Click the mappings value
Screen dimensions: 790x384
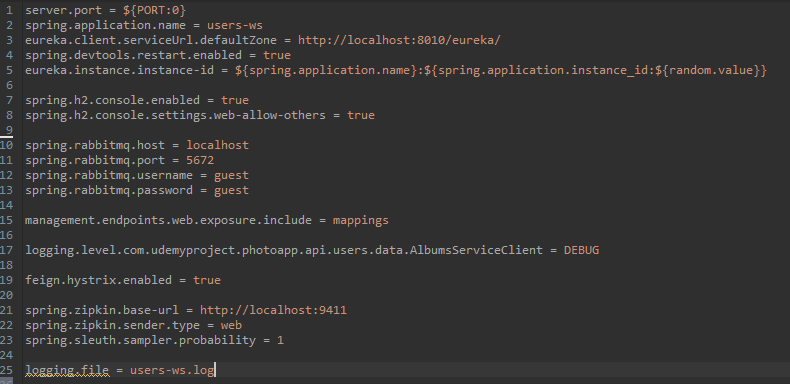click(x=361, y=220)
